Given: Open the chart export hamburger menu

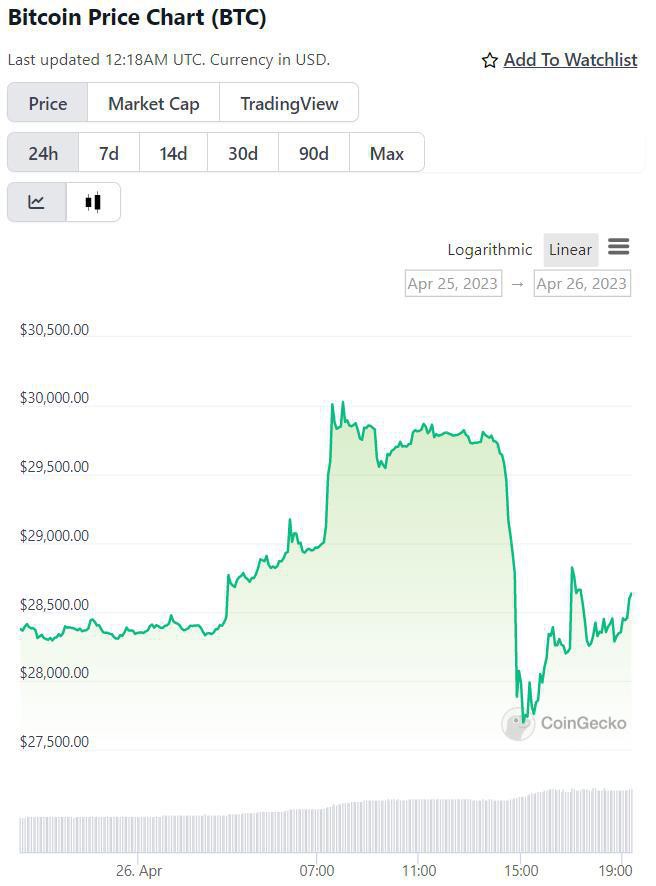Looking at the screenshot, I should tap(618, 247).
